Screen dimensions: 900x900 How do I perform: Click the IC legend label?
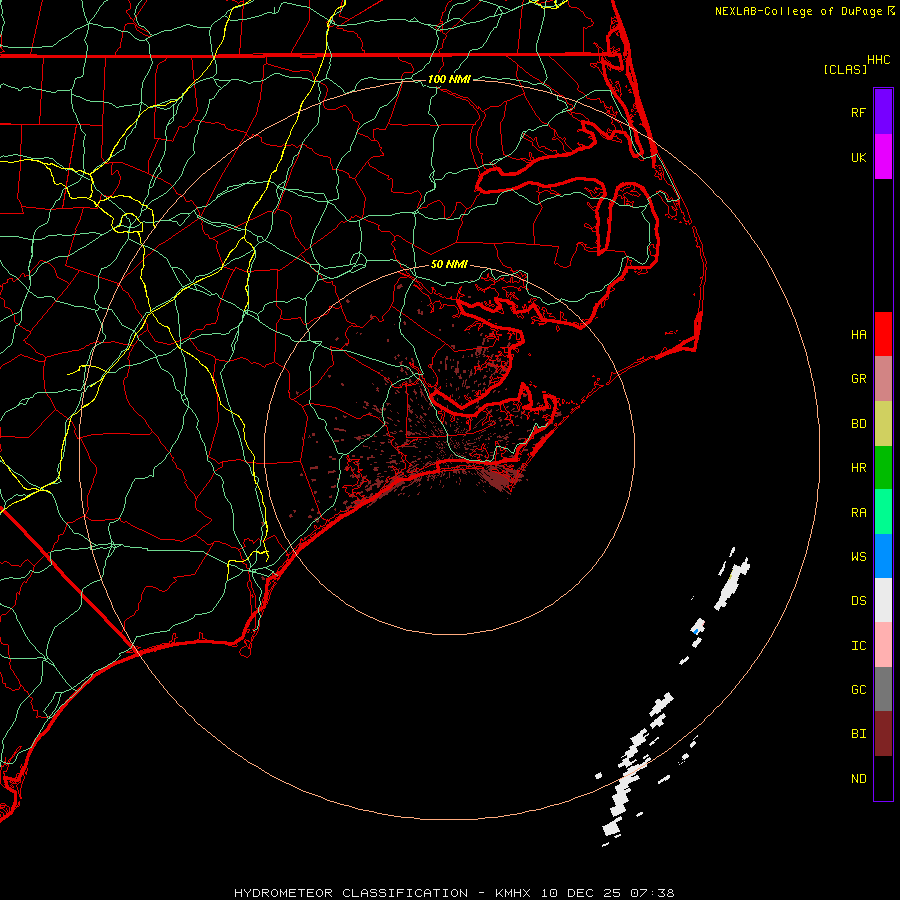pos(858,646)
